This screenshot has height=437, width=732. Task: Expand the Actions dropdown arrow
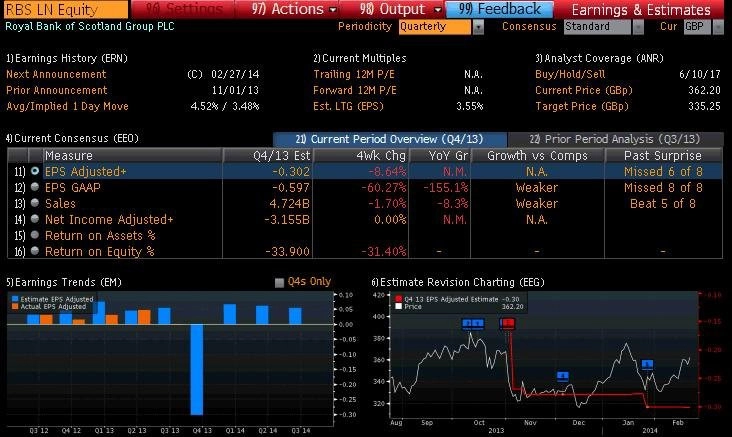click(x=333, y=9)
